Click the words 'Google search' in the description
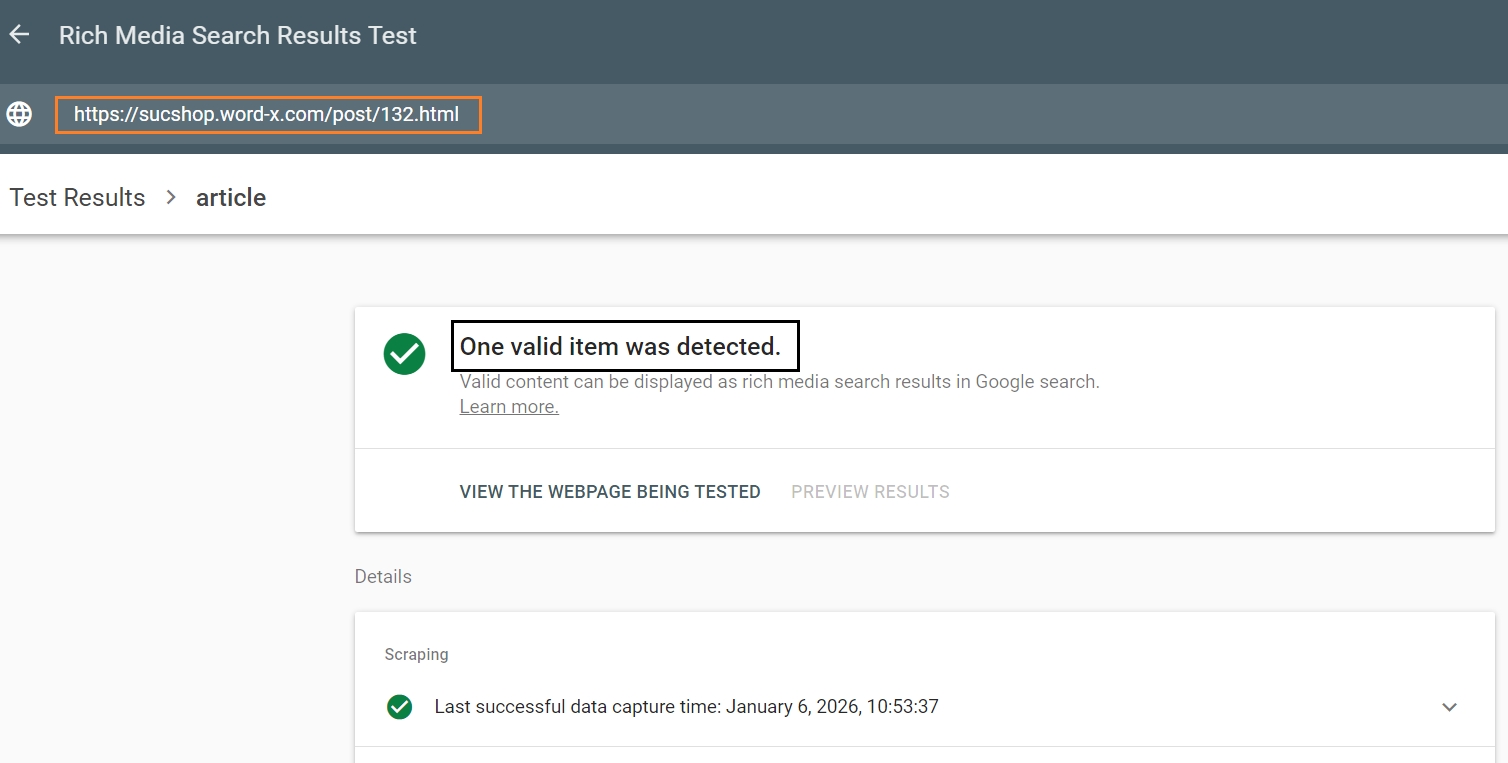This screenshot has width=1508, height=763. (x=1037, y=382)
